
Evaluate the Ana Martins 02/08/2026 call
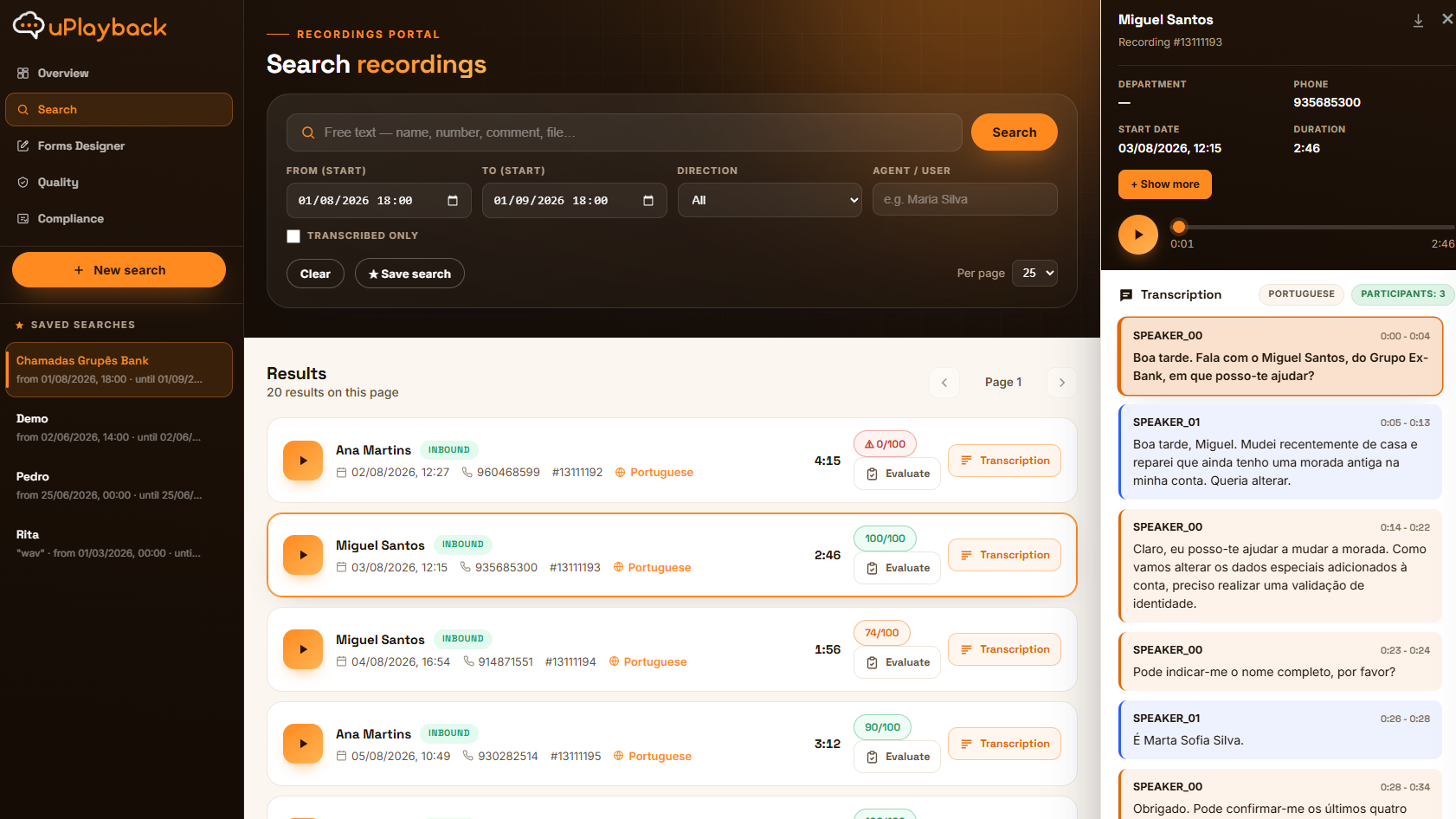point(897,474)
